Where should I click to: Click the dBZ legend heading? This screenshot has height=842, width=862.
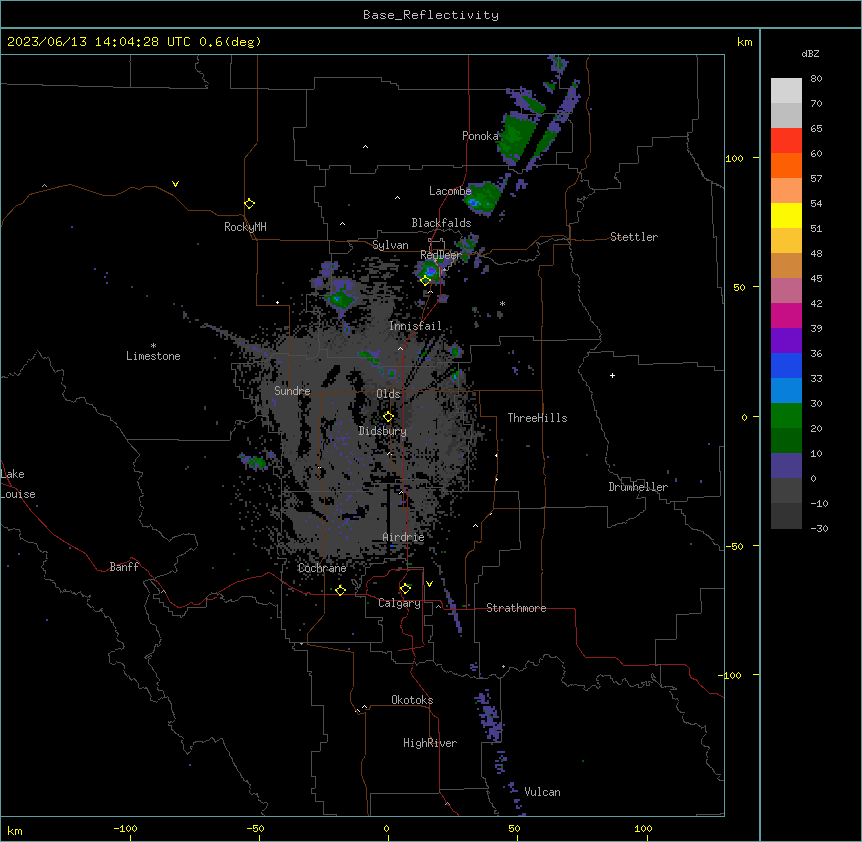(x=810, y=54)
